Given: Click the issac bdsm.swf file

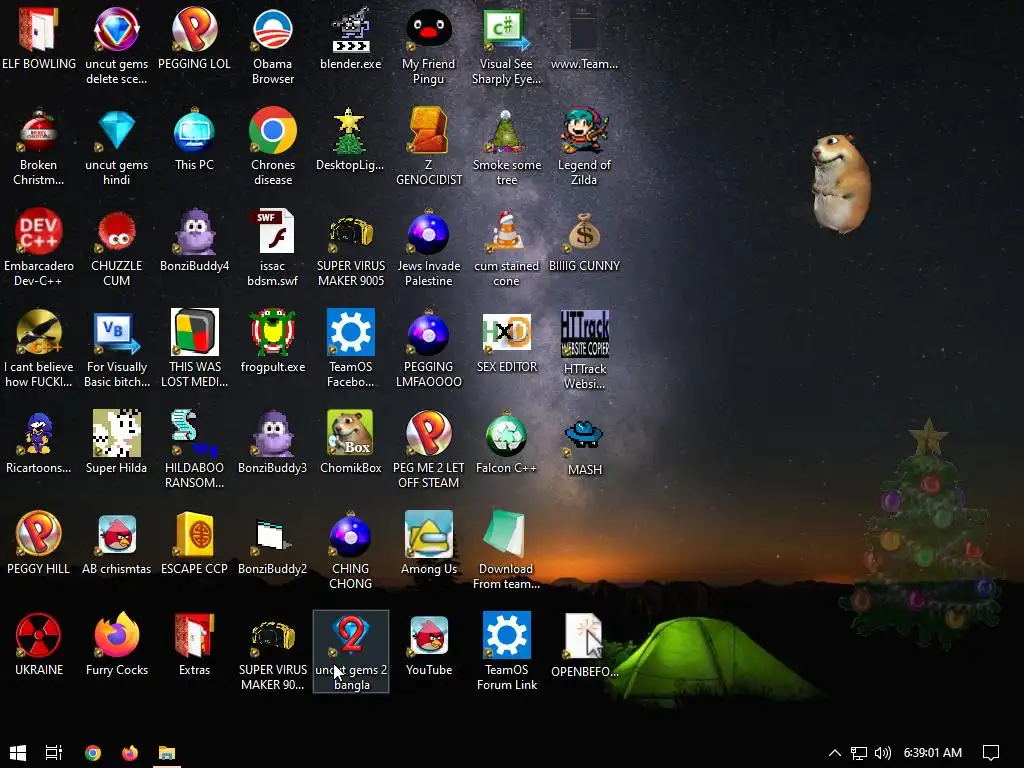Looking at the screenshot, I should (272, 232).
